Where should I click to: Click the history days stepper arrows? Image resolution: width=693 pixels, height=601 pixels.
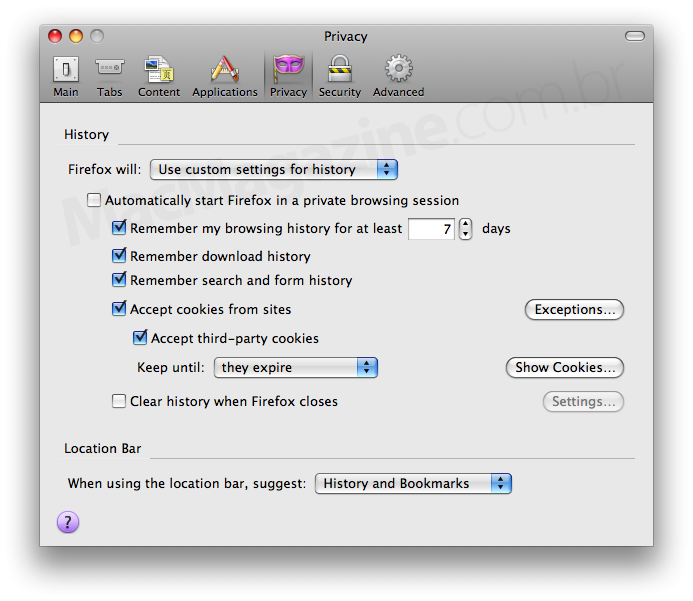tap(465, 229)
